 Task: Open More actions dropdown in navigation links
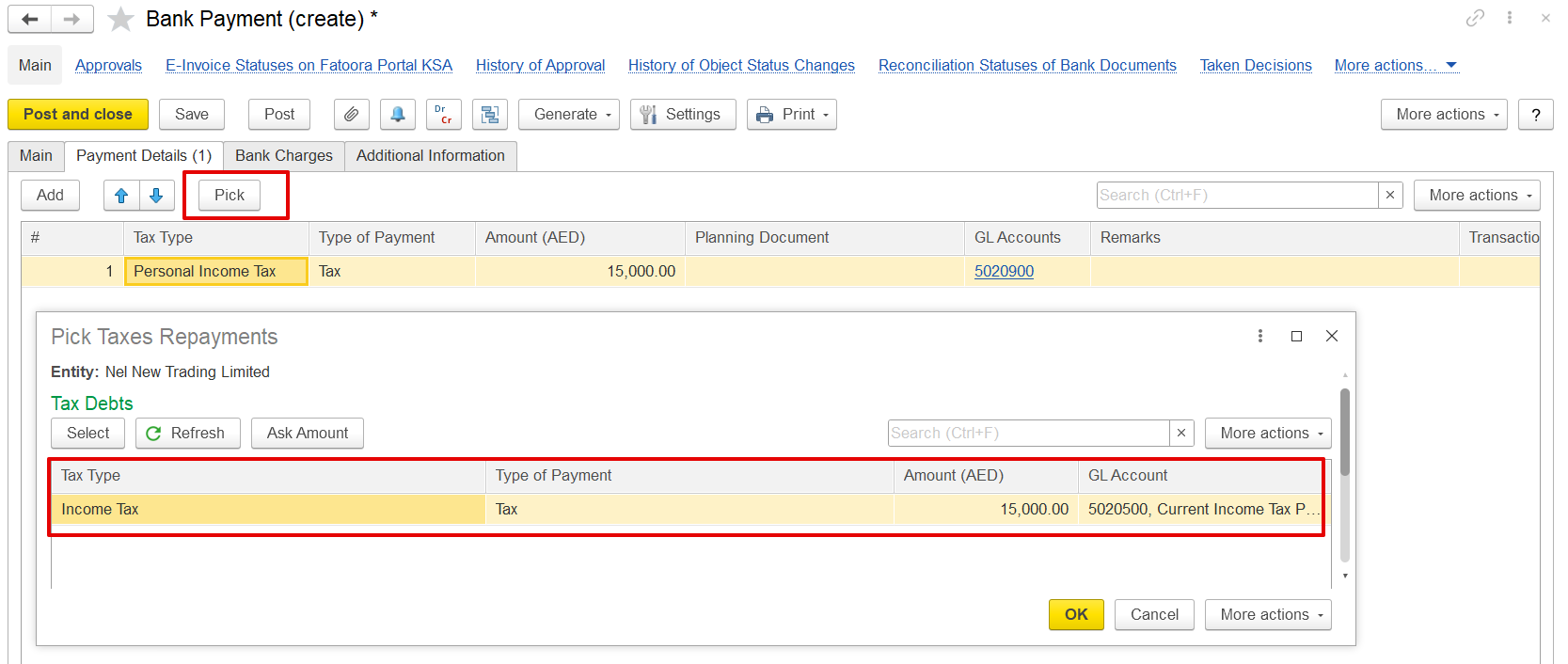point(1395,66)
